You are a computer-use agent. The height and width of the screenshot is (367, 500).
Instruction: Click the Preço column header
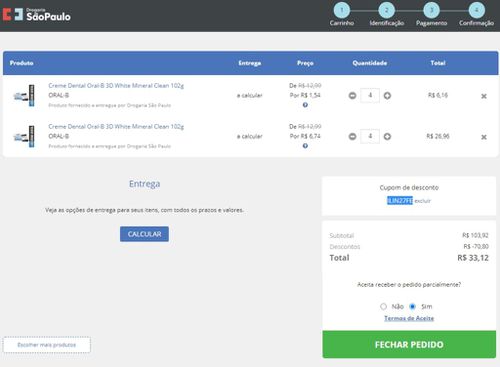(x=305, y=63)
